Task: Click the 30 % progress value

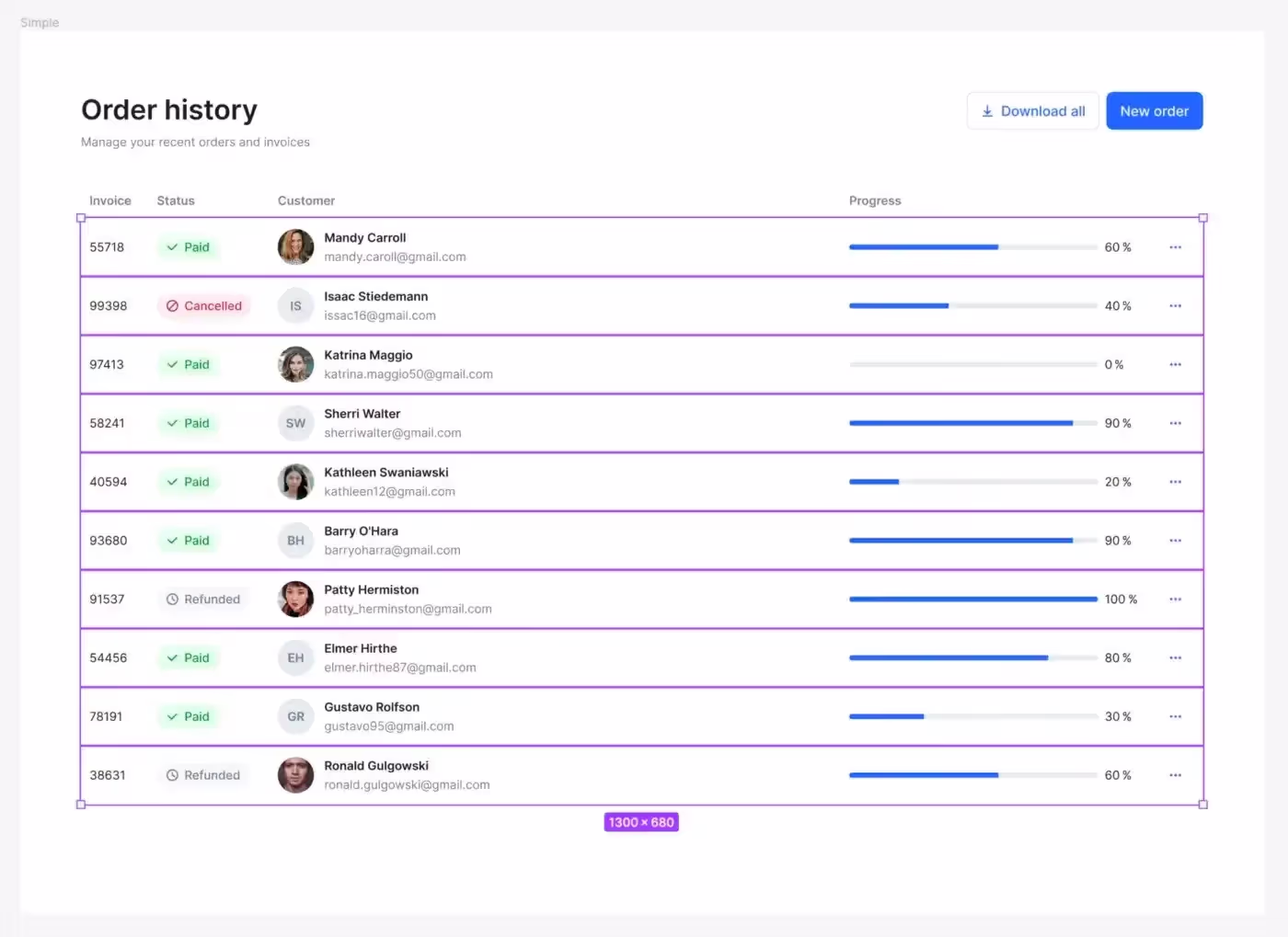Action: [1118, 717]
